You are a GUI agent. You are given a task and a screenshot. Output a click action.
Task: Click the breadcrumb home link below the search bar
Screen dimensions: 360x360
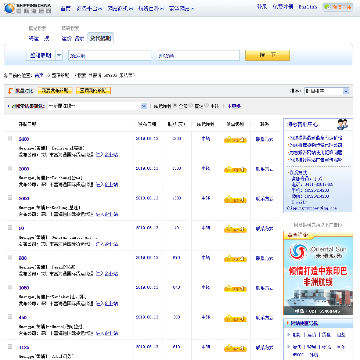pyautogui.click(x=39, y=76)
